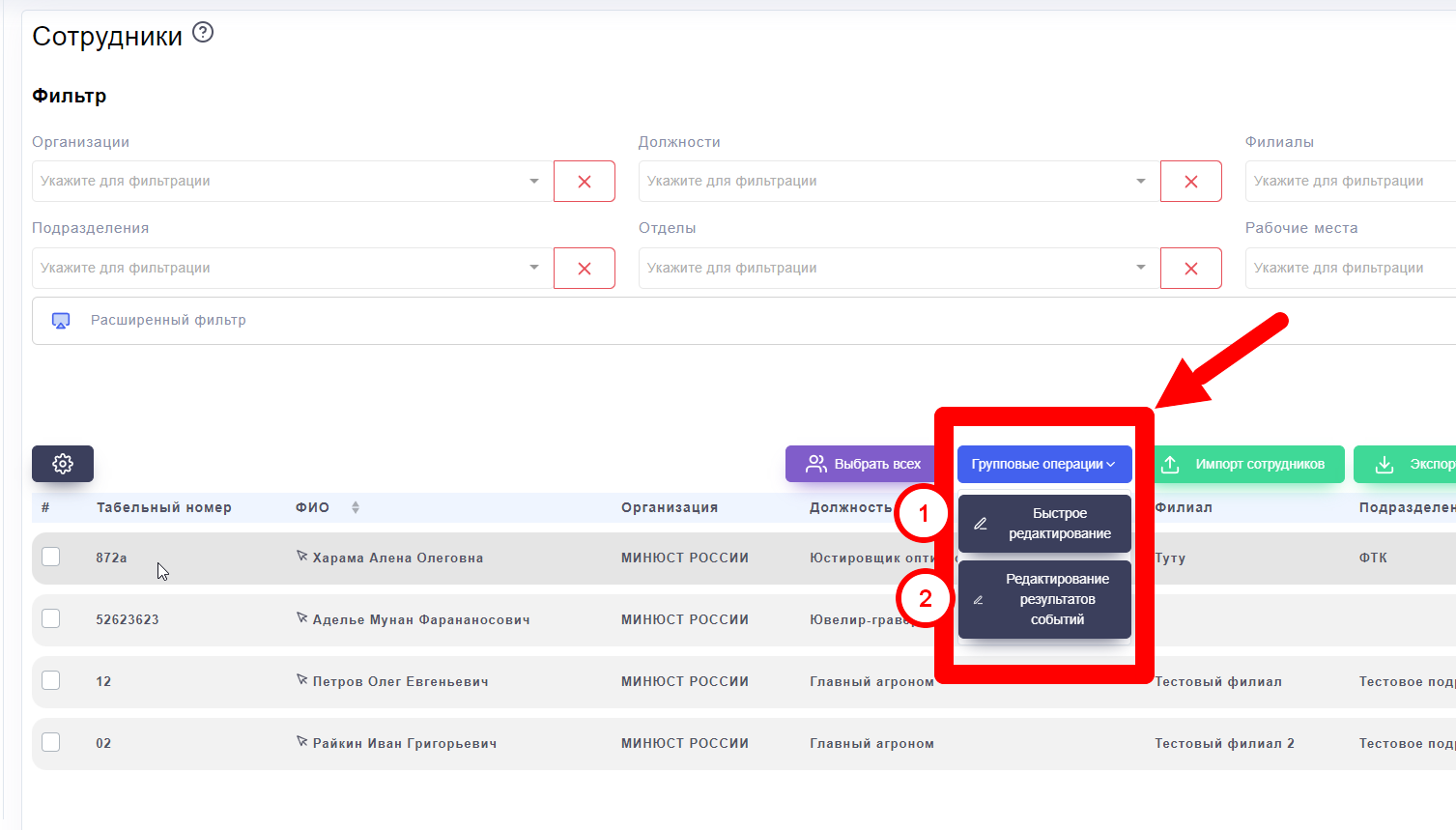Image resolution: width=1456 pixels, height=830 pixels.
Task: Clear the Подразделения filter with red X
Action: 584,269
